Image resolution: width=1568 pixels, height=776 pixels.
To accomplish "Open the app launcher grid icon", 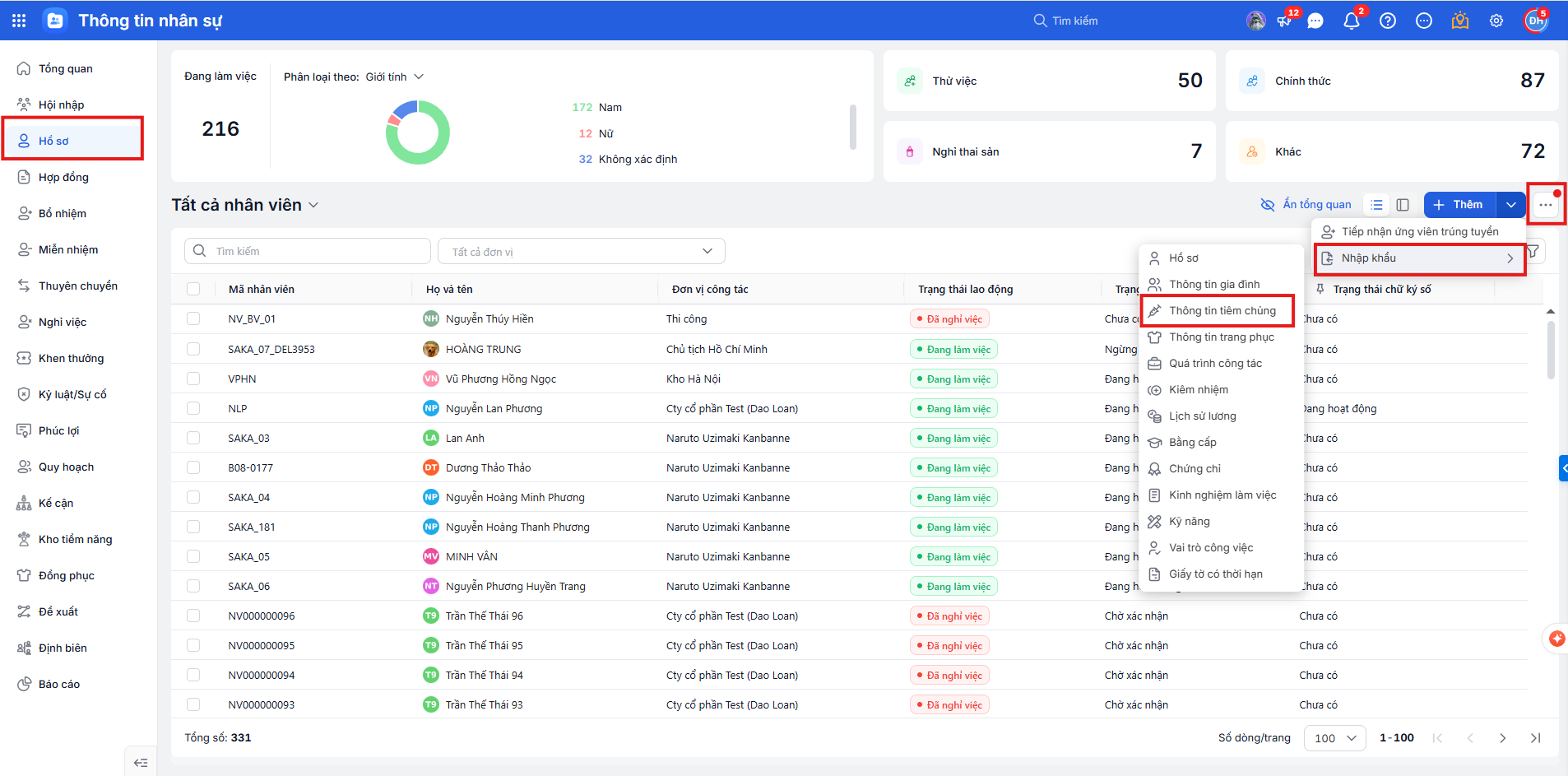I will (x=19, y=21).
